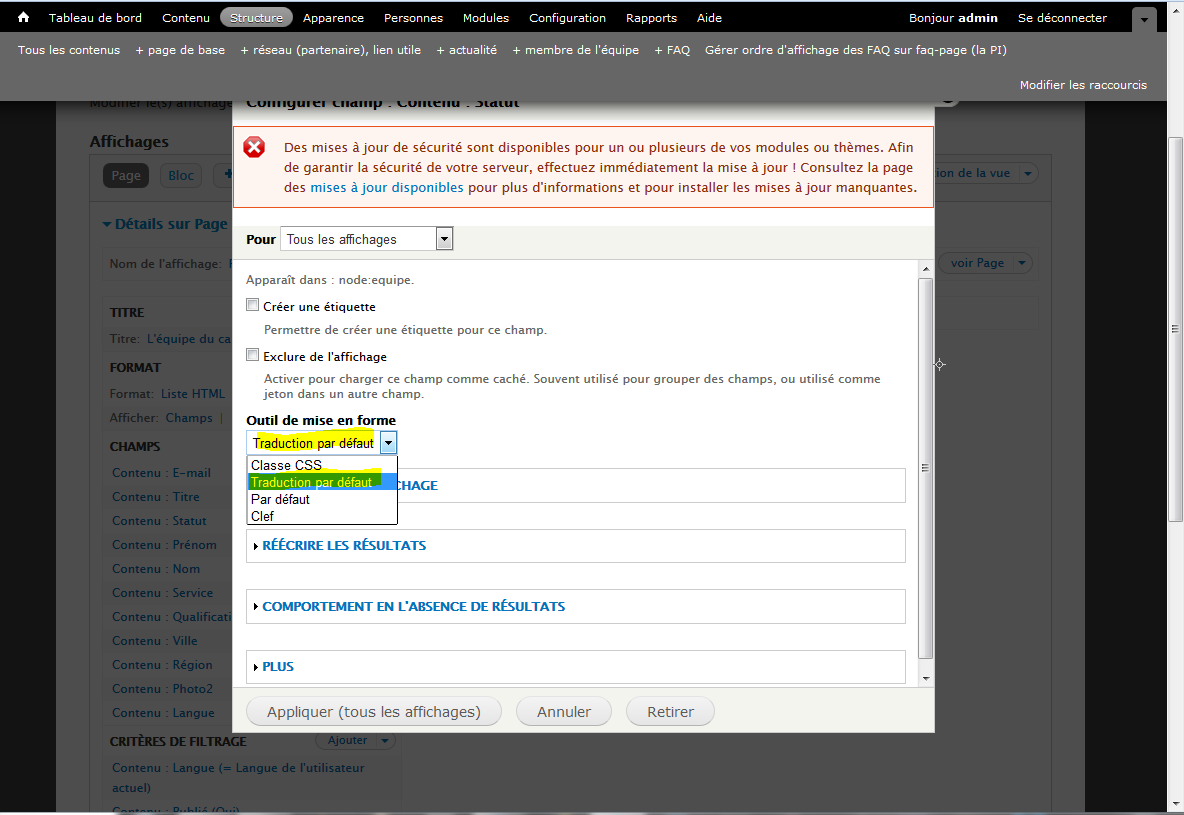
Task: Click dropdown arrow next to voir Page
Action: tap(1021, 263)
